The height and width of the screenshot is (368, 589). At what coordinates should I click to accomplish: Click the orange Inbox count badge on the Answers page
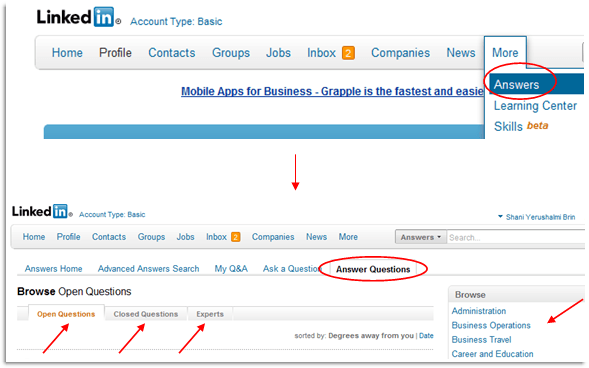point(236,237)
